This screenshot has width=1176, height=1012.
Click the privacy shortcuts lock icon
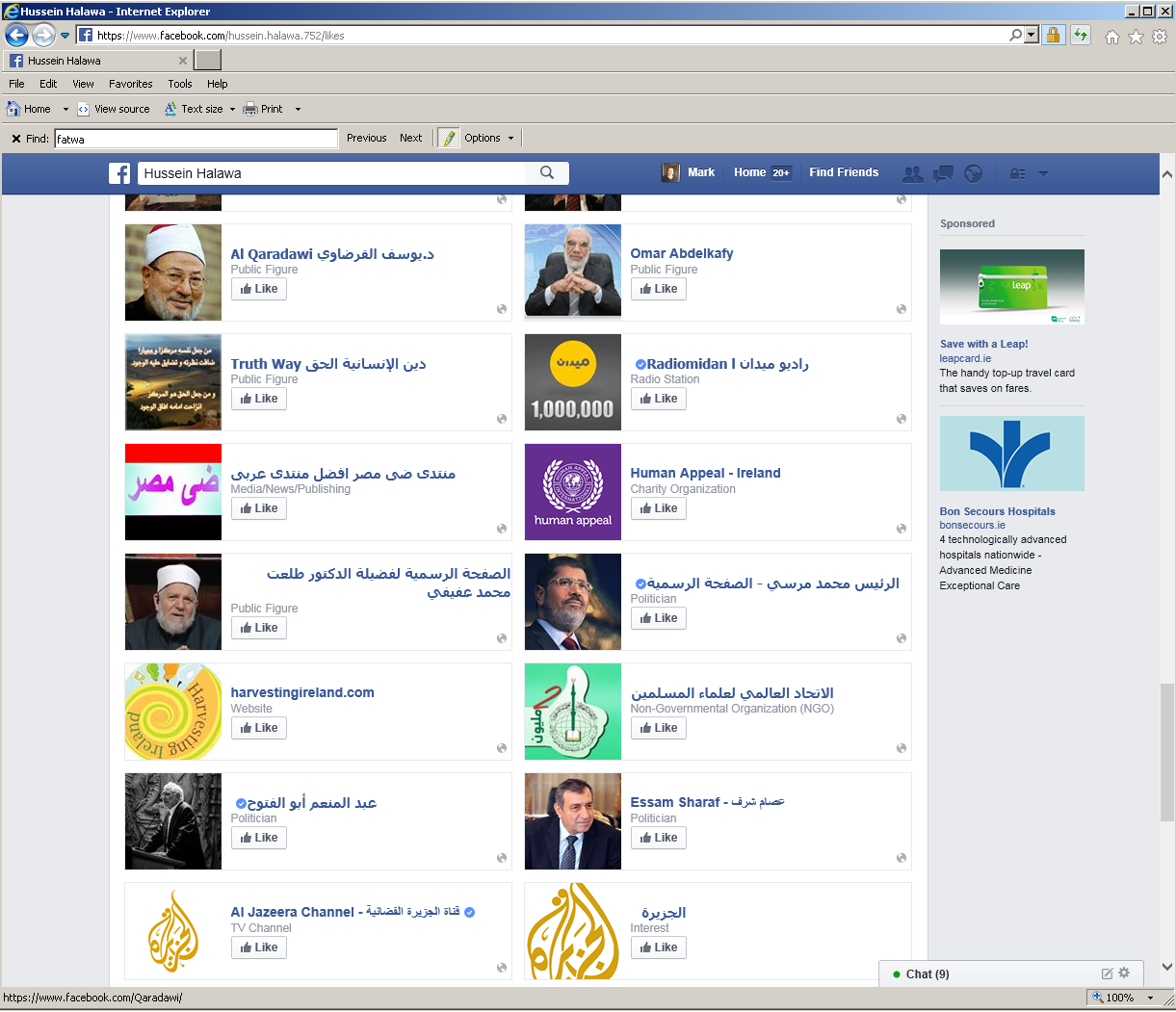click(x=1017, y=174)
